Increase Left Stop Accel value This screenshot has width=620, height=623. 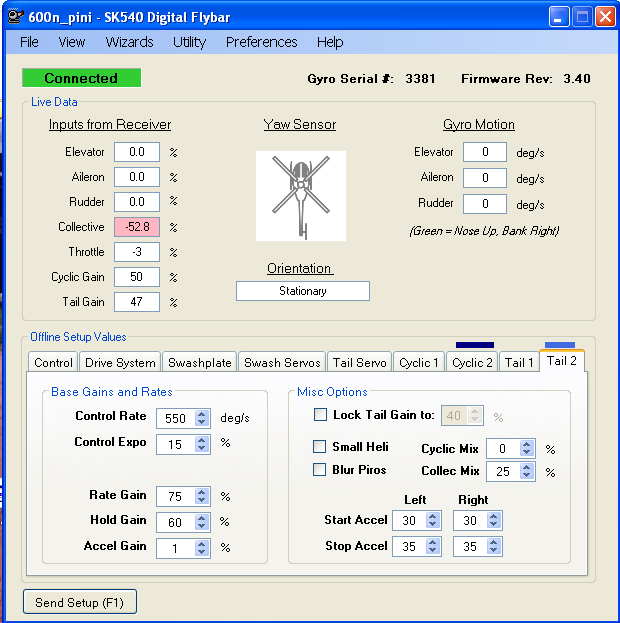coord(433,542)
